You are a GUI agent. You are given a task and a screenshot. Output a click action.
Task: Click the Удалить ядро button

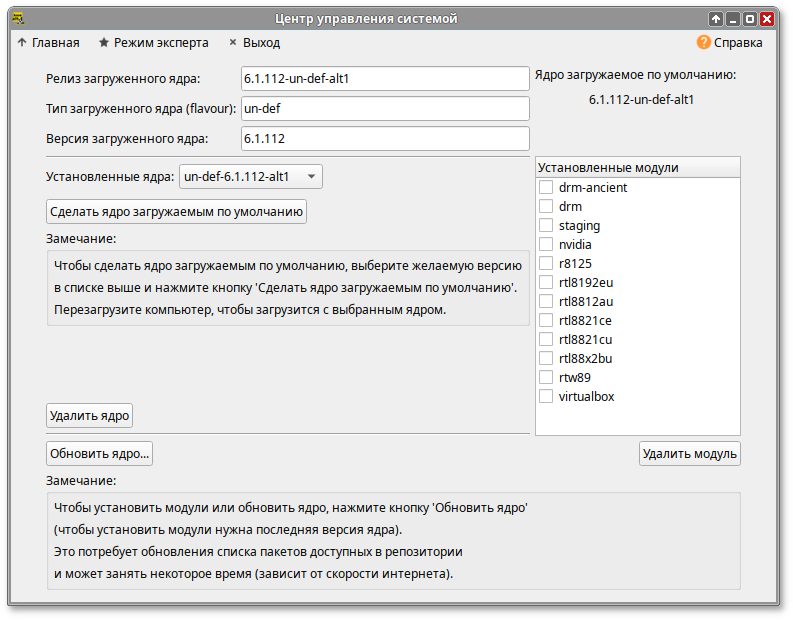click(x=90, y=415)
